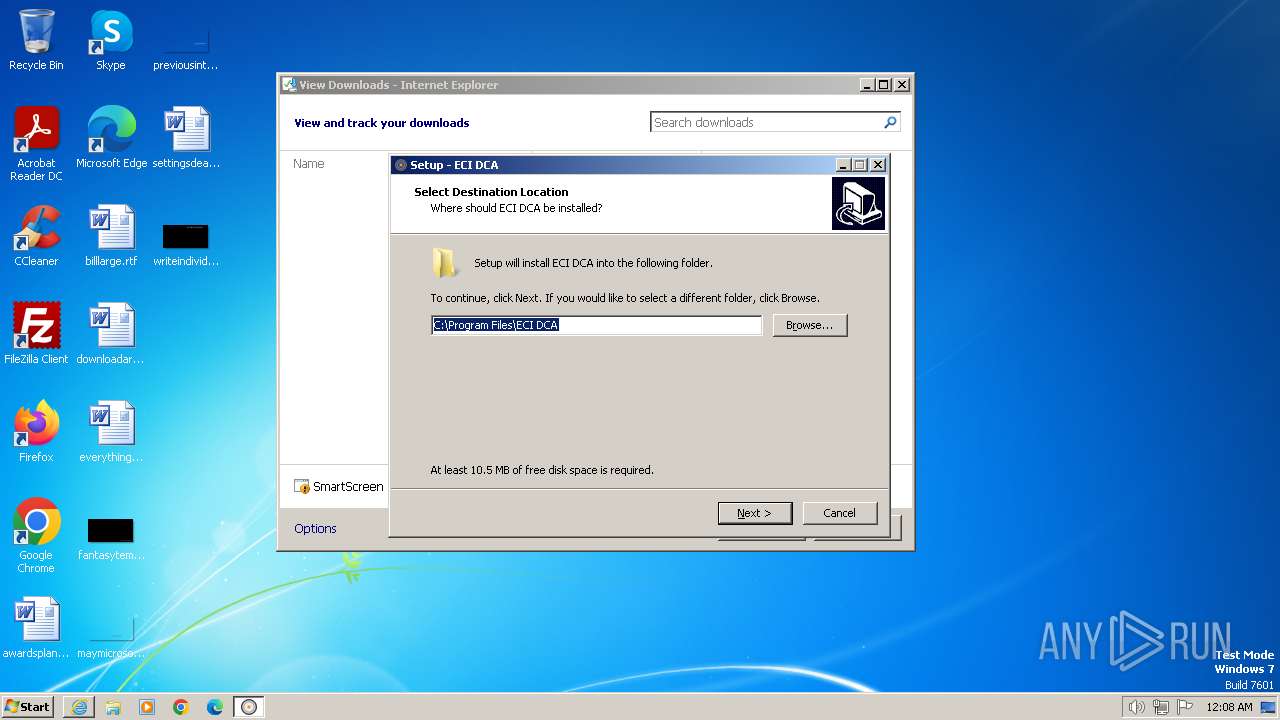Launch Skype from the desktop
This screenshot has height=720, width=1280.
coord(111,40)
